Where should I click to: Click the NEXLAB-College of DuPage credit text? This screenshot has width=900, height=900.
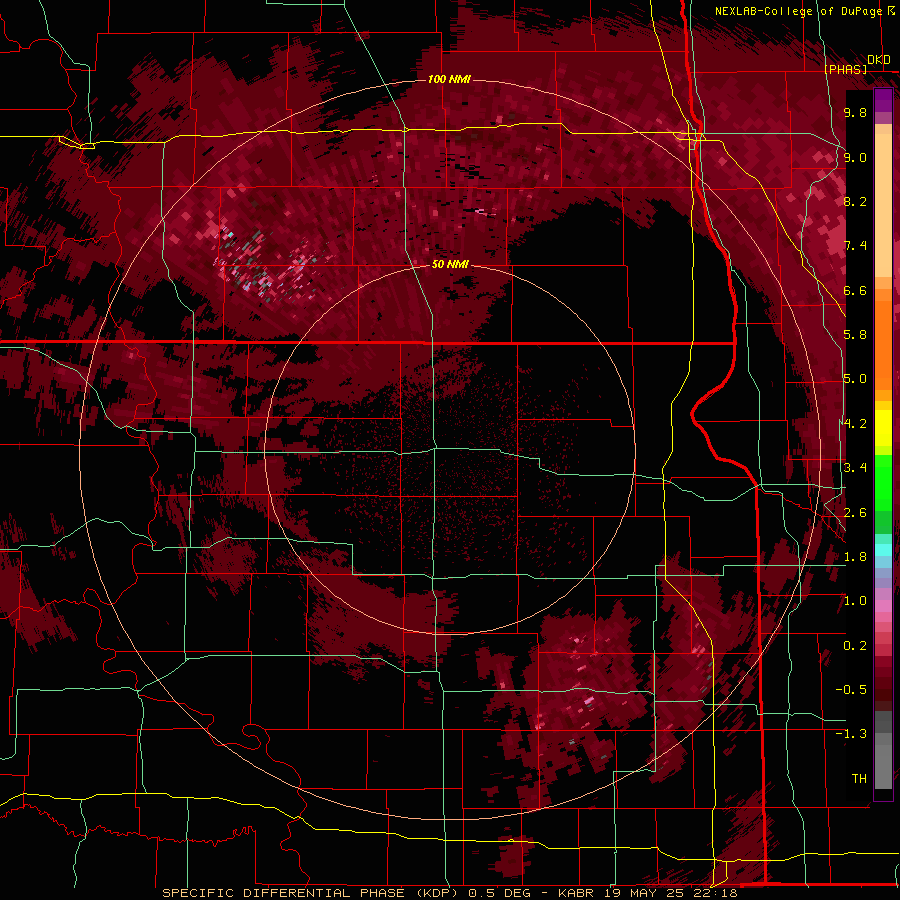point(798,11)
